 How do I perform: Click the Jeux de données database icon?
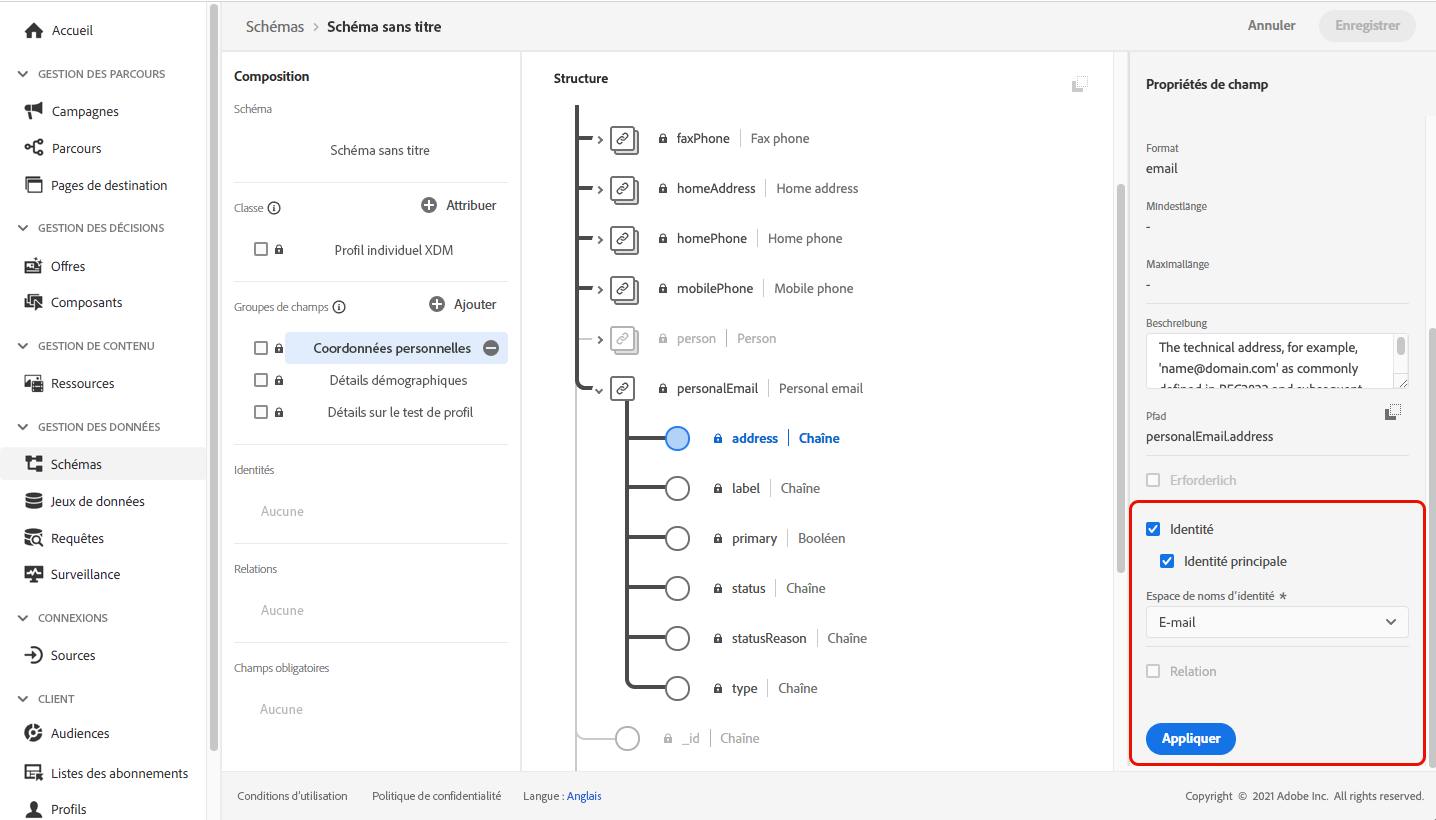click(34, 501)
